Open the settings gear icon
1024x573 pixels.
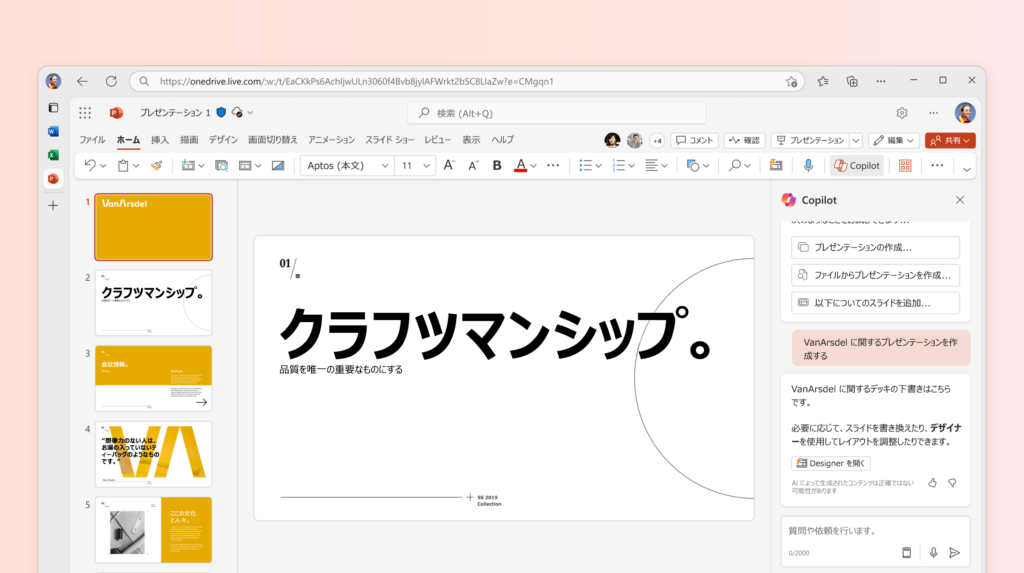tap(902, 113)
